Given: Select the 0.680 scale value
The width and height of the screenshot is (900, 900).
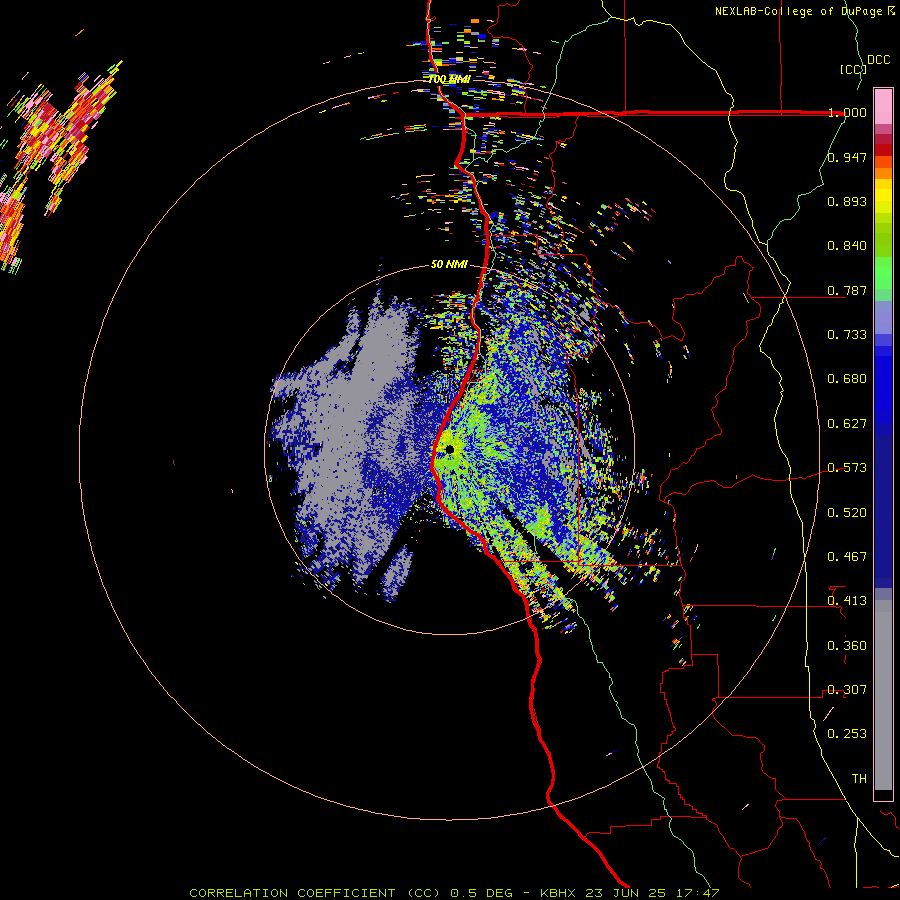Looking at the screenshot, I should (847, 379).
